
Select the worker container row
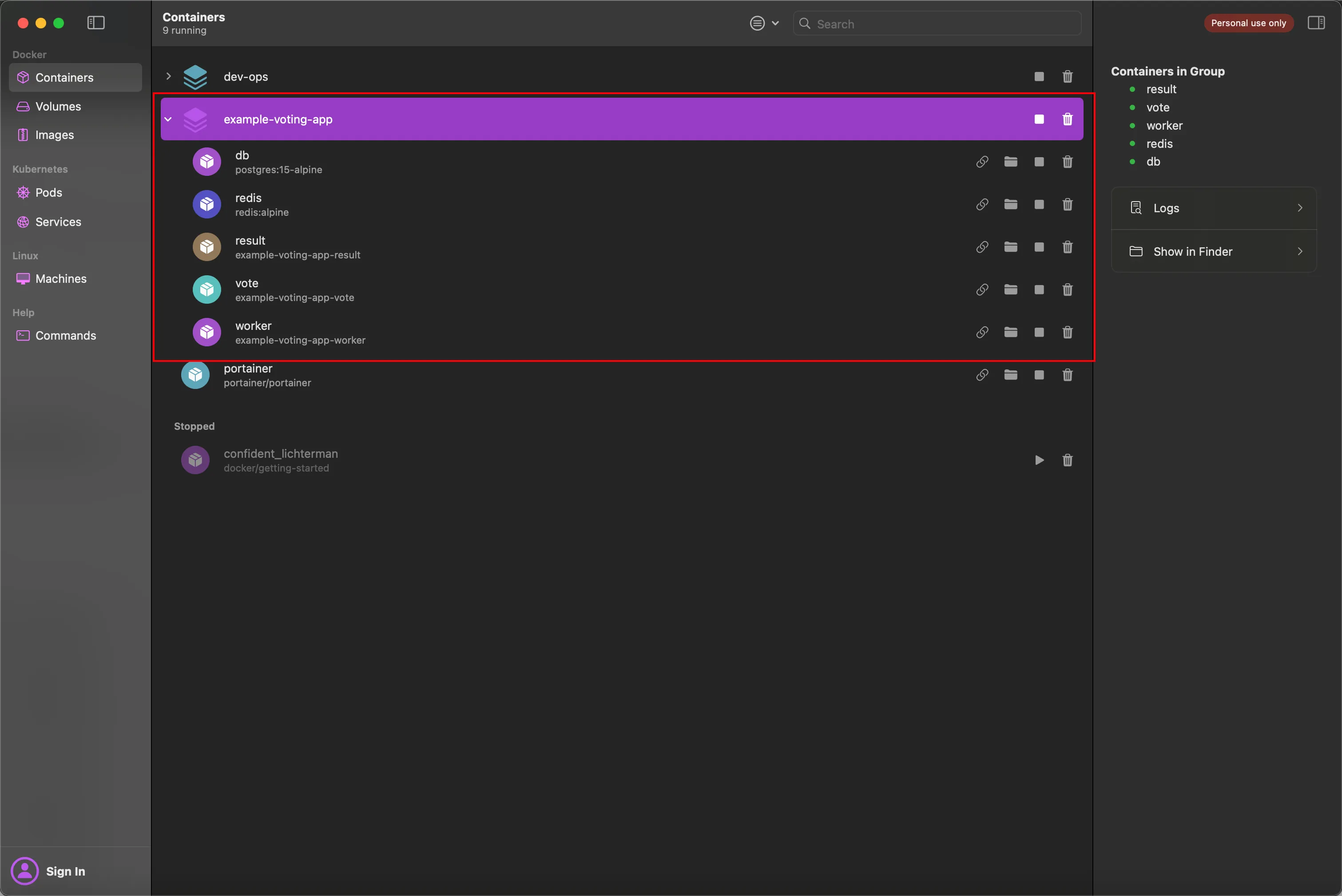pos(622,332)
